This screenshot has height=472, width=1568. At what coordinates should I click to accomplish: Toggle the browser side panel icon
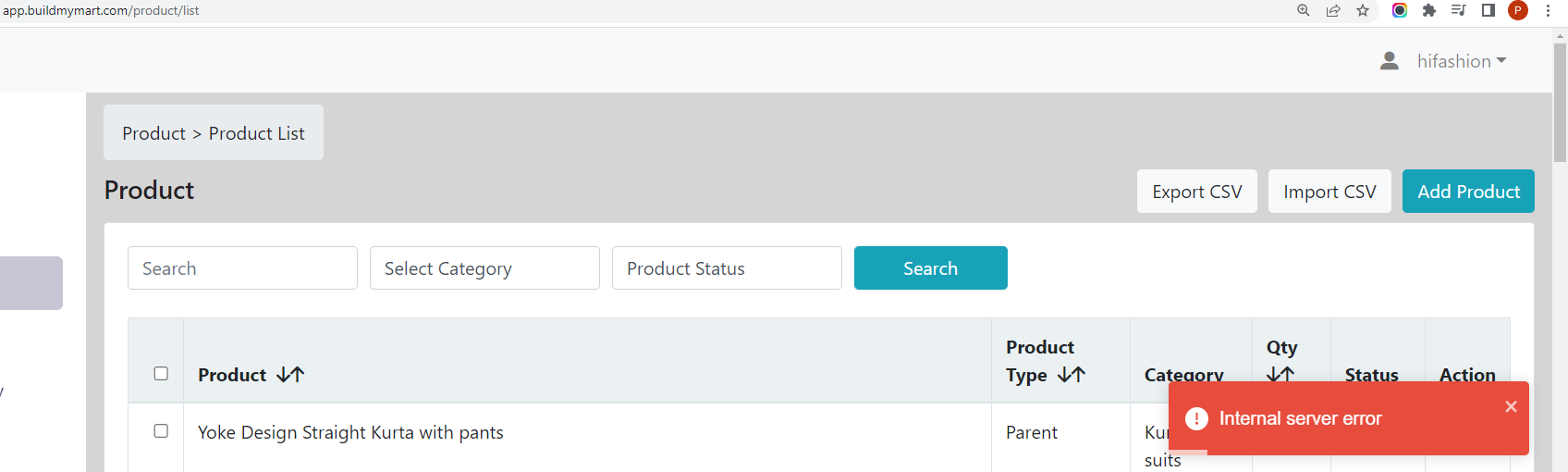[x=1488, y=10]
